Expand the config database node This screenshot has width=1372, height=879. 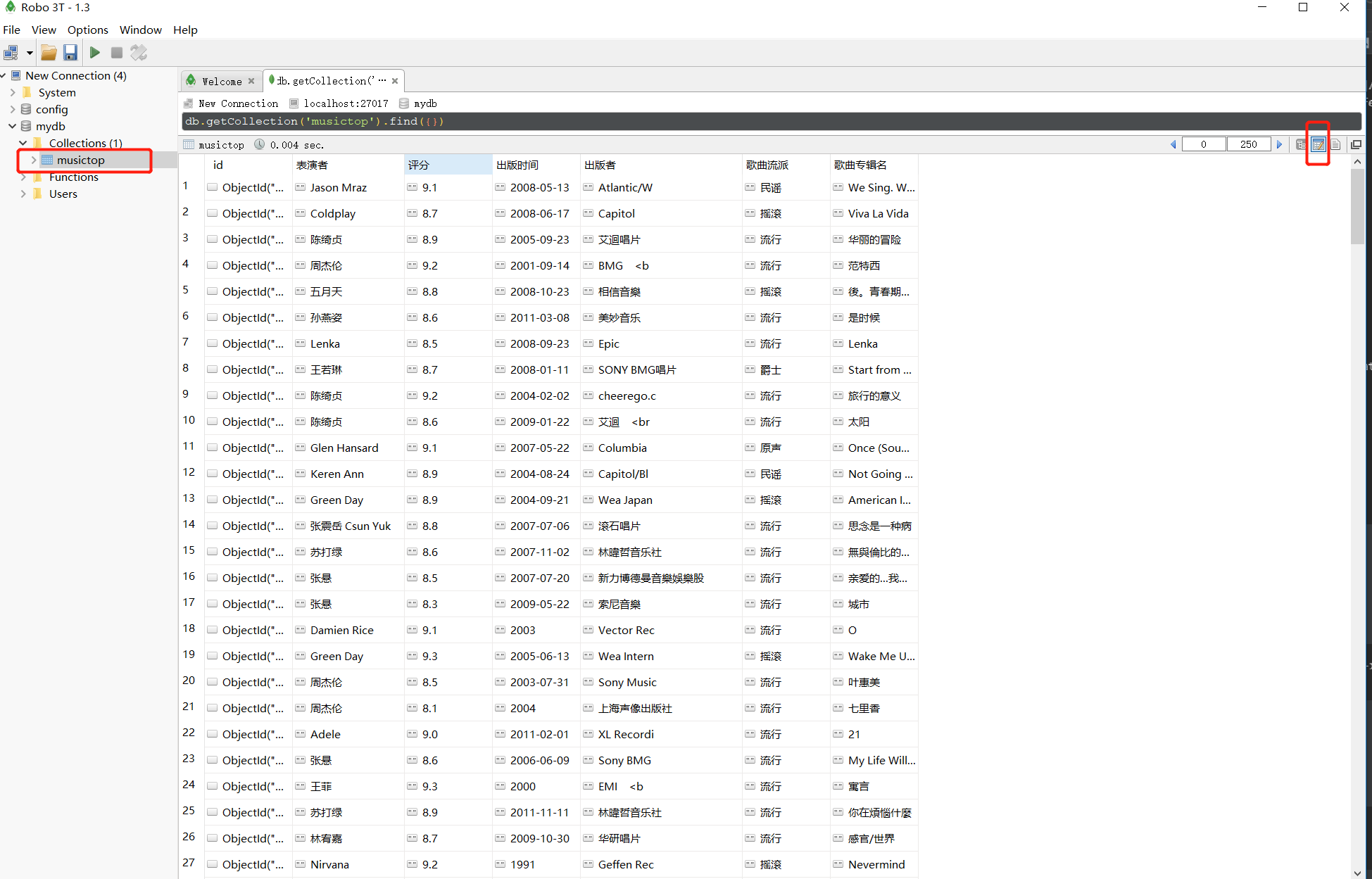tap(13, 109)
